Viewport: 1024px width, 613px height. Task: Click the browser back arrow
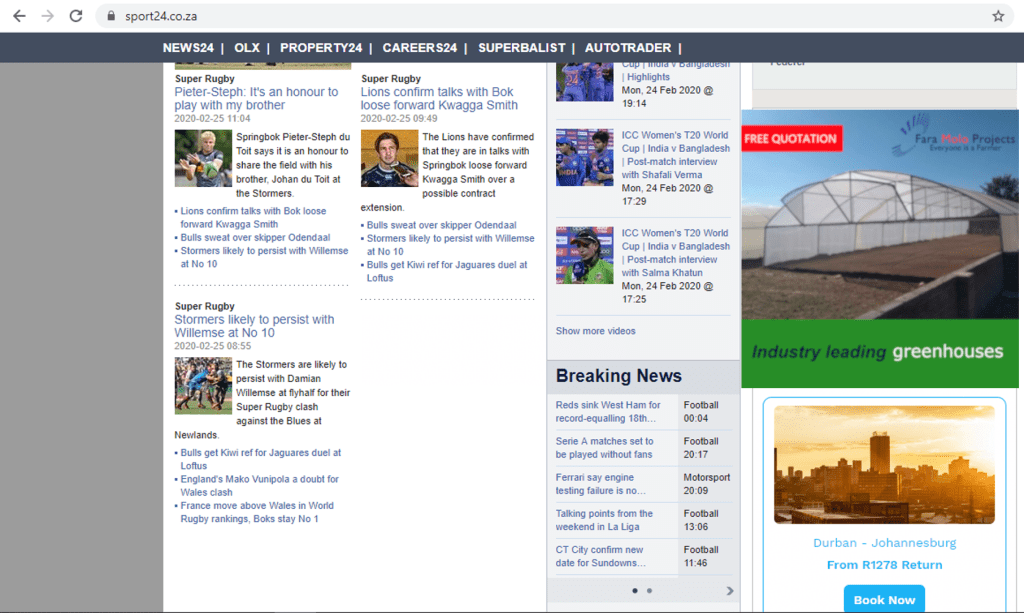19,16
